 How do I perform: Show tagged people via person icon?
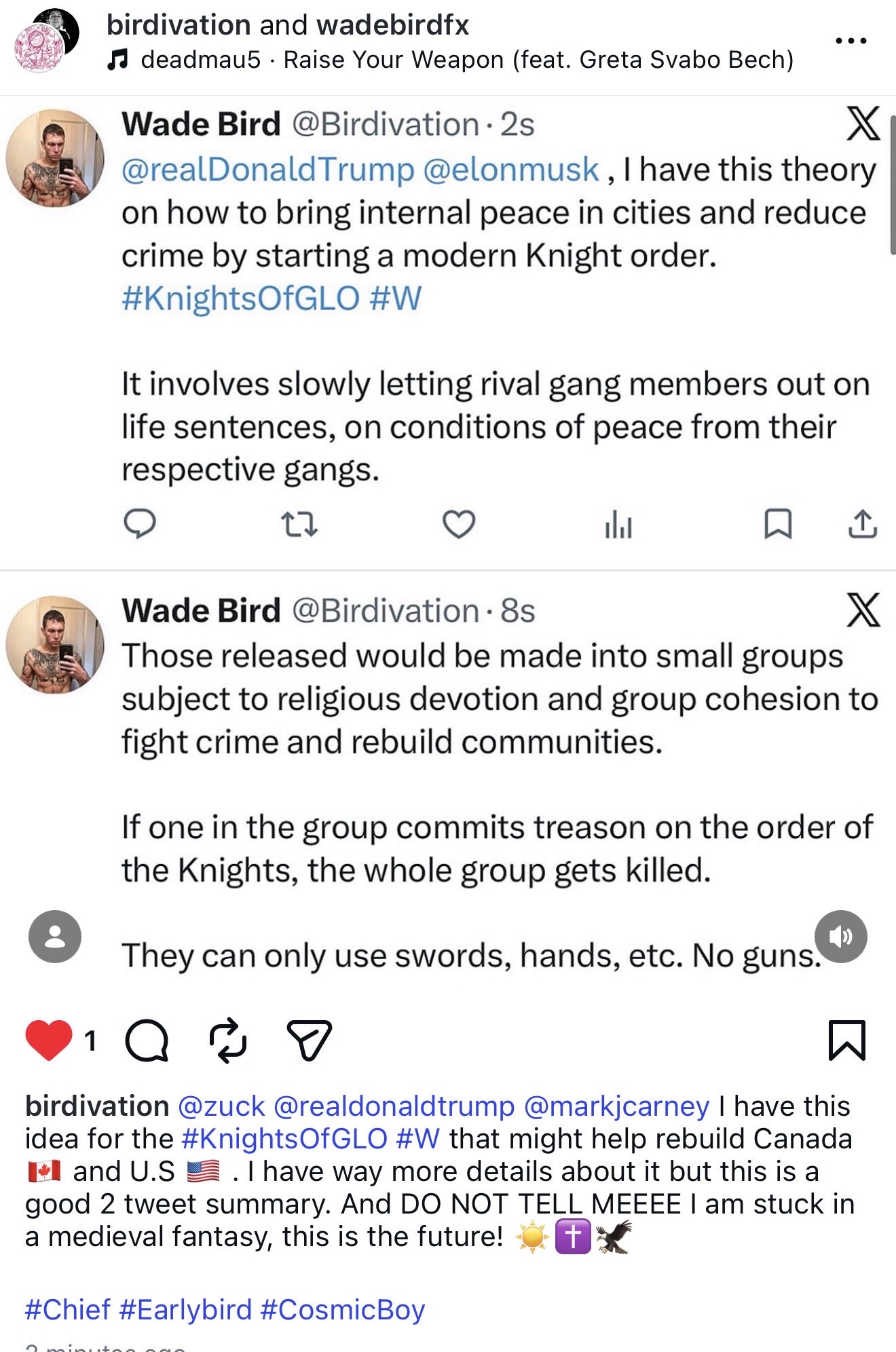(x=55, y=937)
